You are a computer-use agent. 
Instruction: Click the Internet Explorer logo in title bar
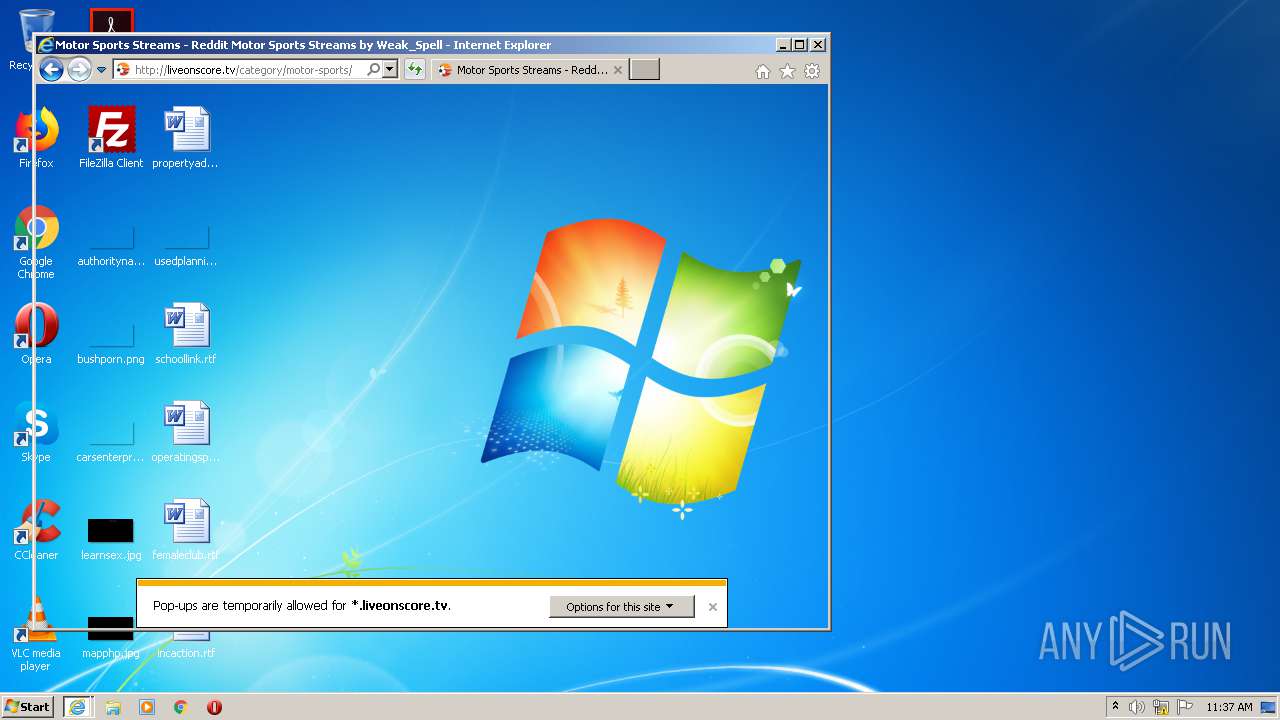45,45
